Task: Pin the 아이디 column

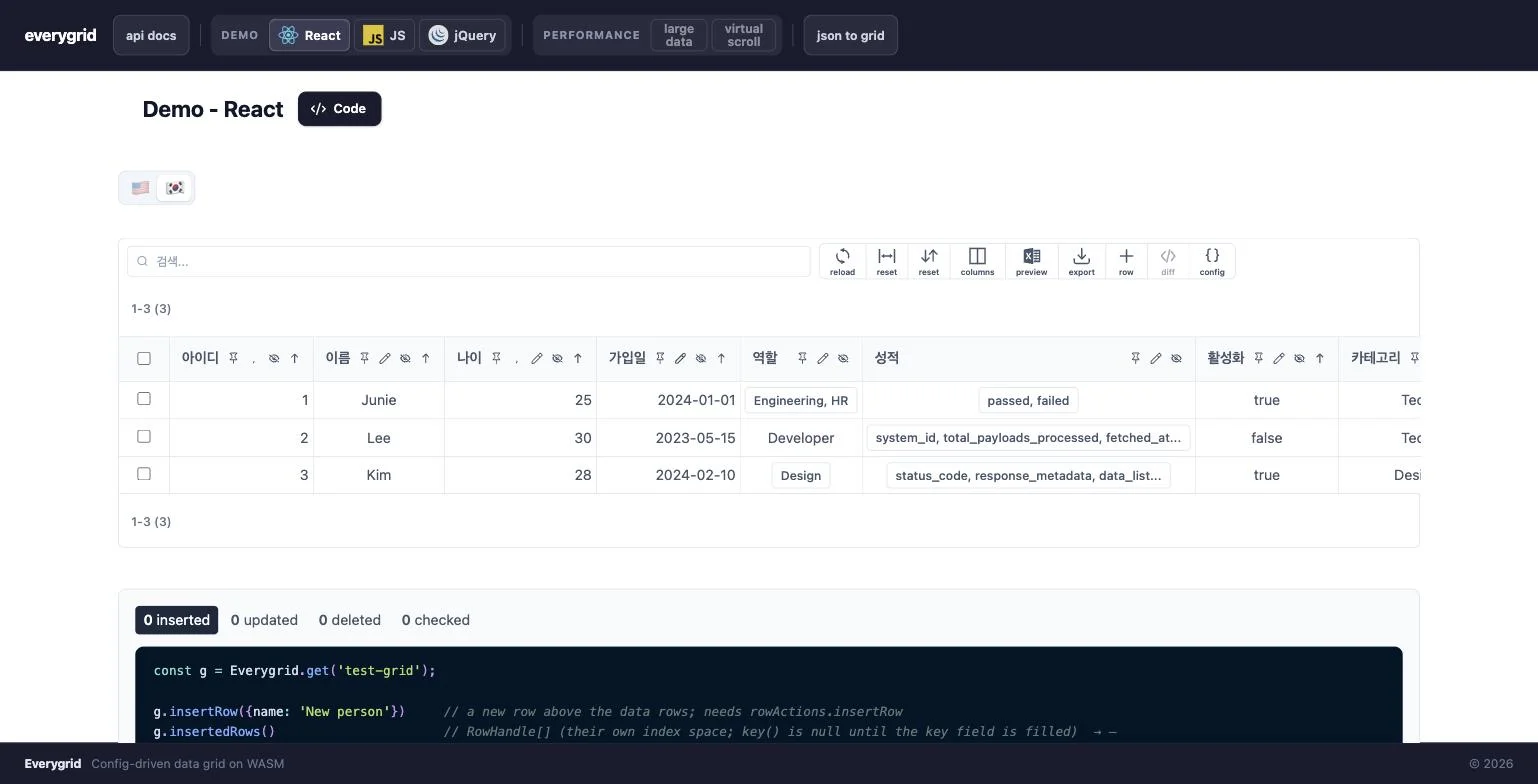Action: (x=233, y=358)
